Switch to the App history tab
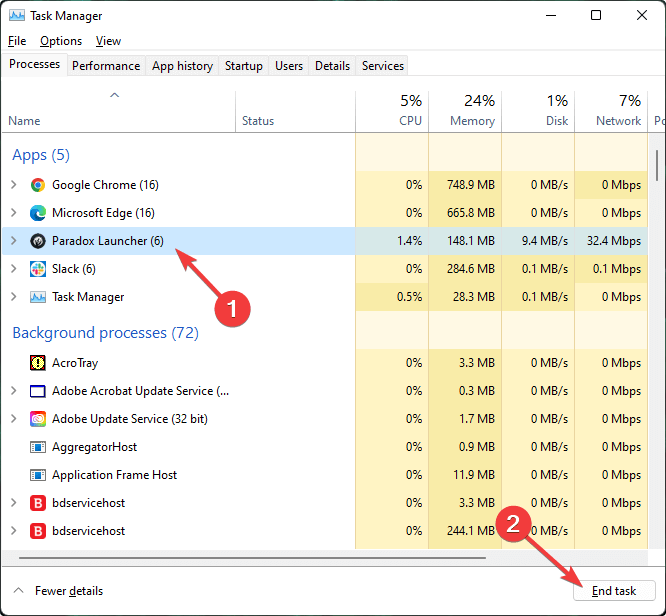 182,66
